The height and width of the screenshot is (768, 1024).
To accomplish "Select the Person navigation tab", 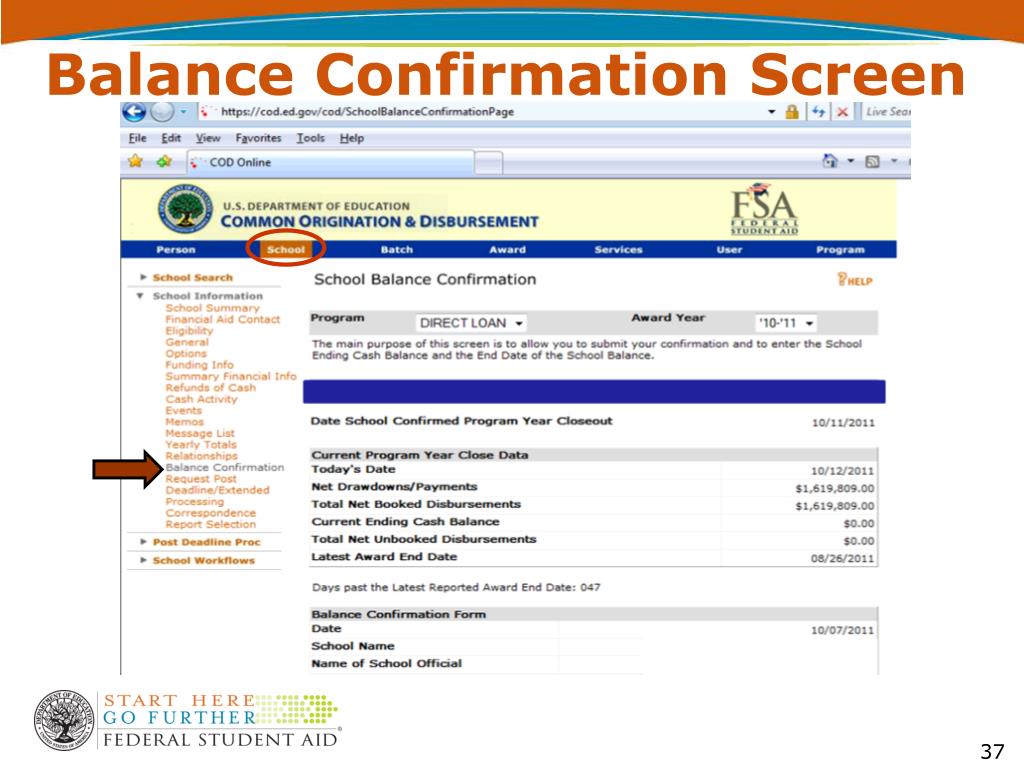I will pyautogui.click(x=176, y=249).
